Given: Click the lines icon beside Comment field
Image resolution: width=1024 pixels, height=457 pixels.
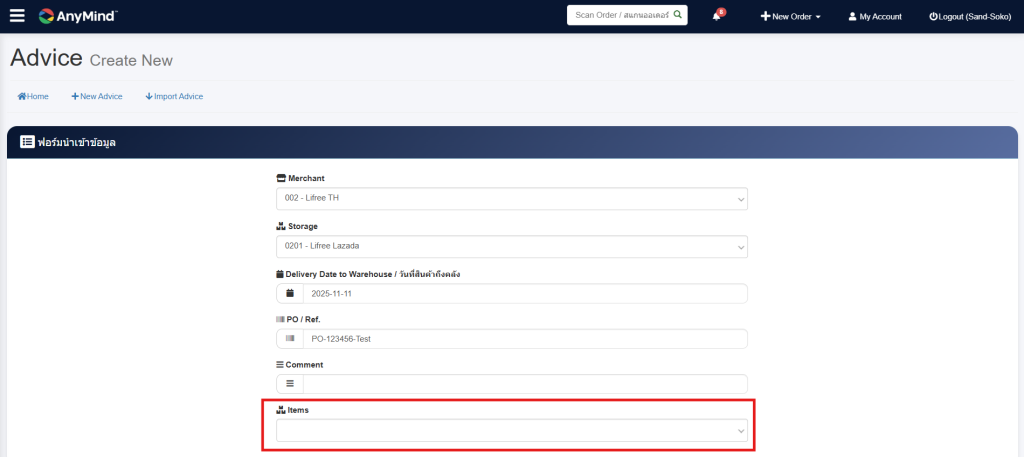Looking at the screenshot, I should point(290,384).
